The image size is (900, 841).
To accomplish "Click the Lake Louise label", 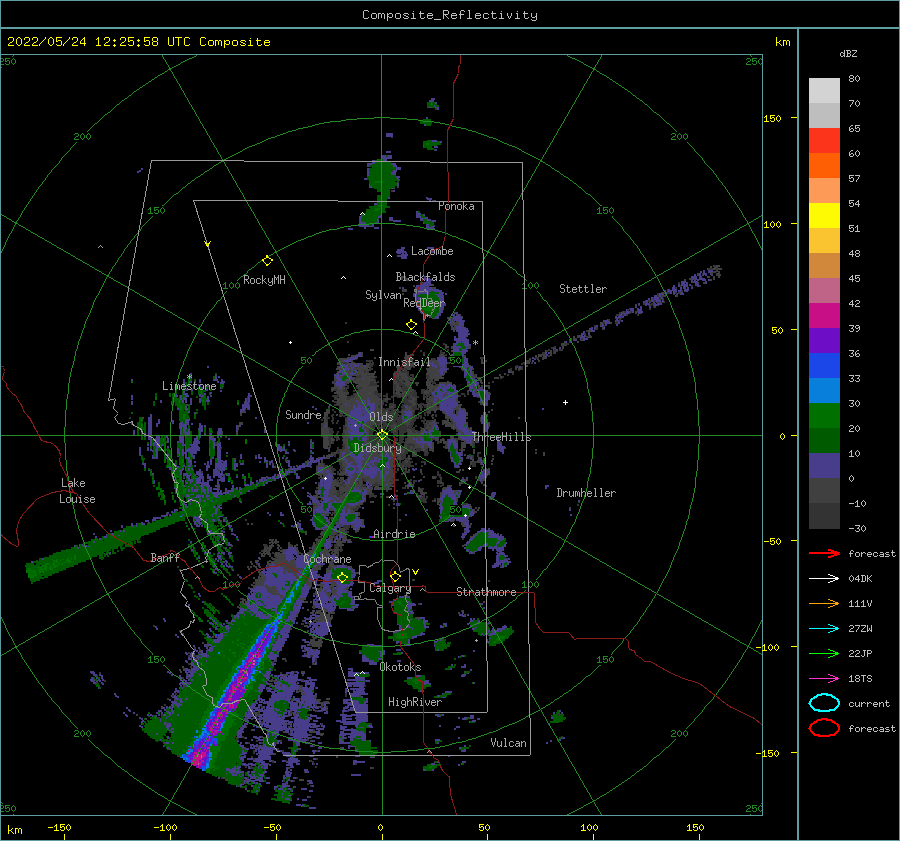I will [x=77, y=491].
